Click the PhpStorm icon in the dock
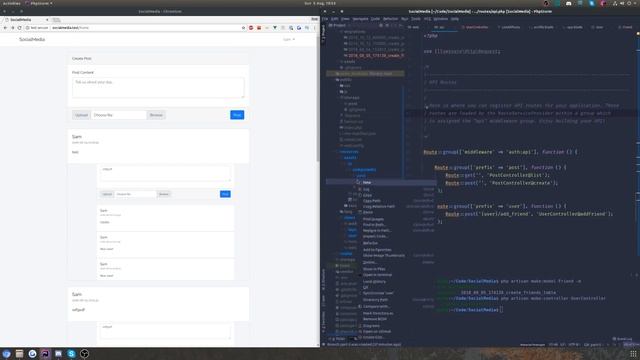Screen dimensions: 640x360 click(45, 354)
